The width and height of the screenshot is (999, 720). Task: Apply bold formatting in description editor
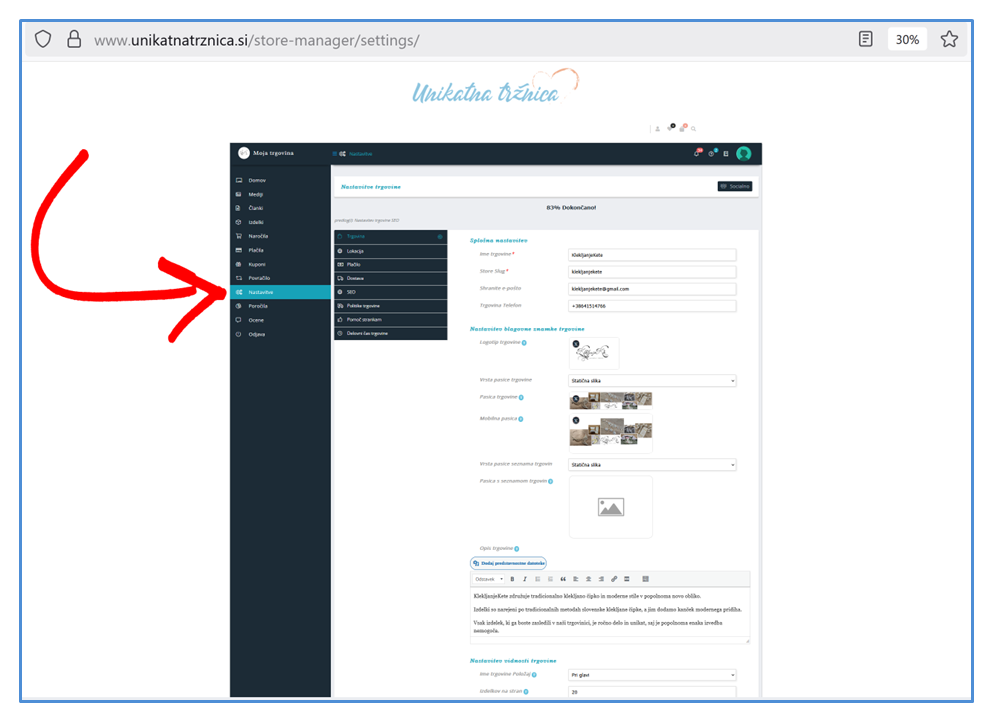[x=512, y=579]
